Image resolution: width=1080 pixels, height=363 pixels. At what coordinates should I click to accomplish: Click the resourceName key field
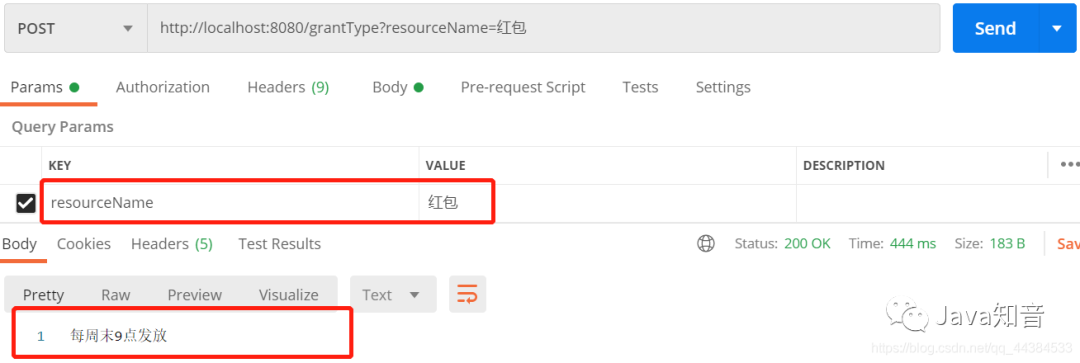click(232, 203)
